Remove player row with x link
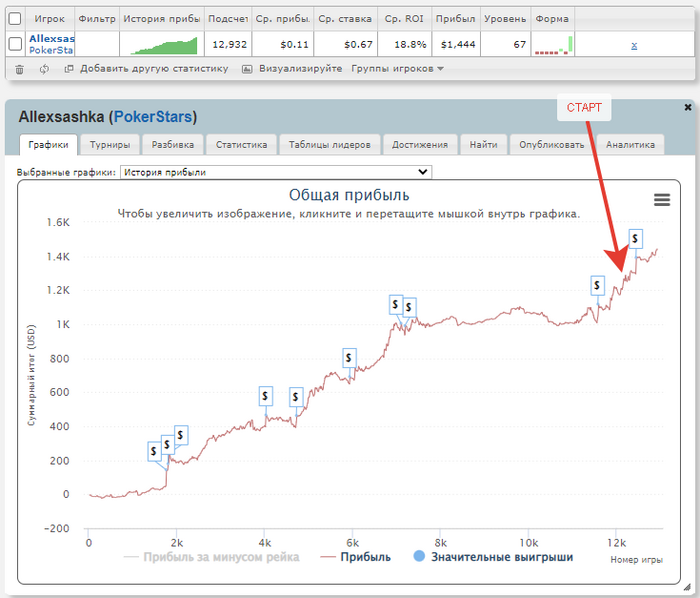 634,46
